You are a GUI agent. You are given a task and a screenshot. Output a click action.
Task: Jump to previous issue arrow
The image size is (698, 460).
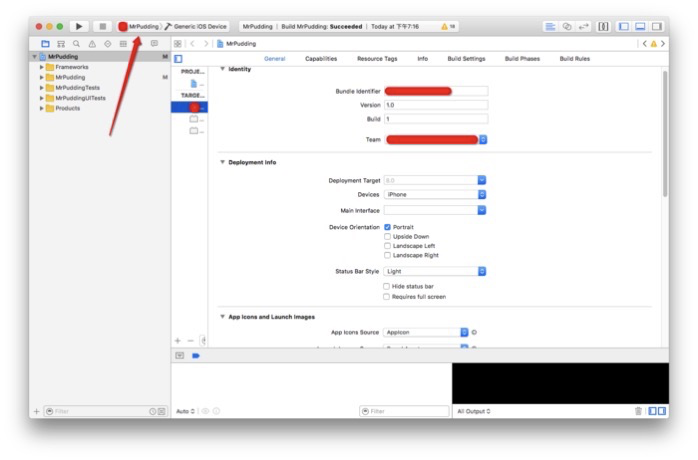(644, 44)
